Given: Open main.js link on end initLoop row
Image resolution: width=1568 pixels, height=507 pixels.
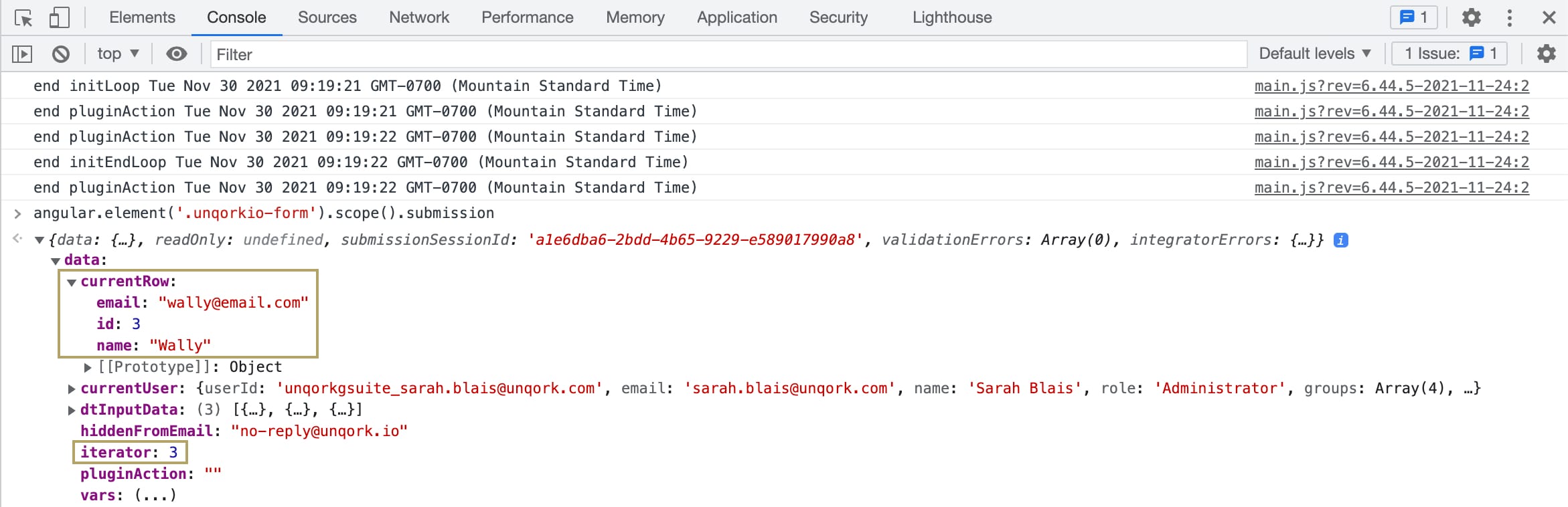Looking at the screenshot, I should click(x=1392, y=86).
